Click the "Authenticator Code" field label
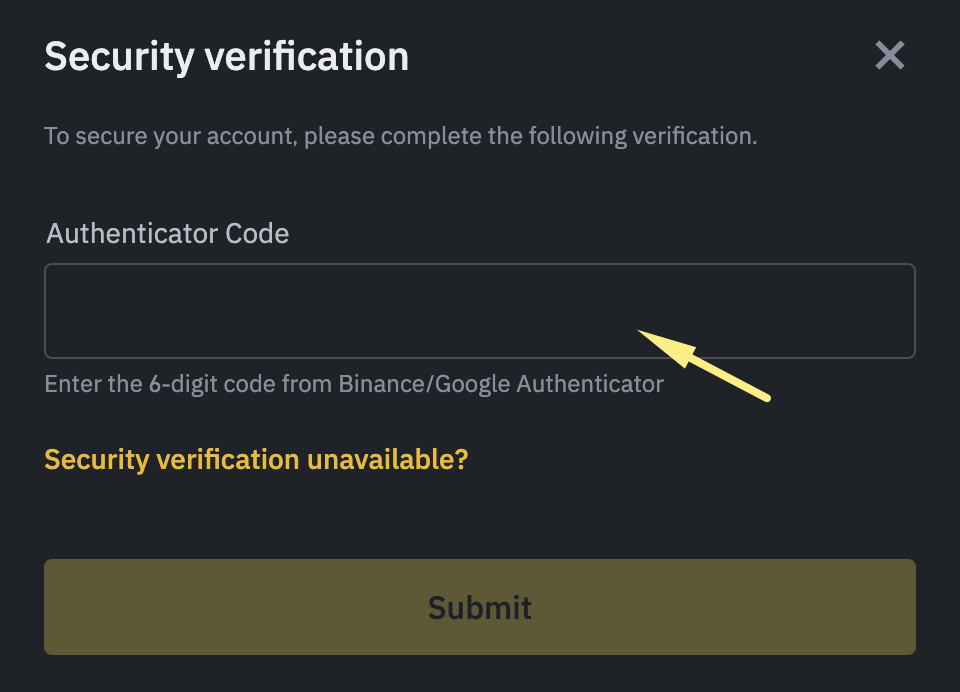Image resolution: width=960 pixels, height=692 pixels. 168,234
